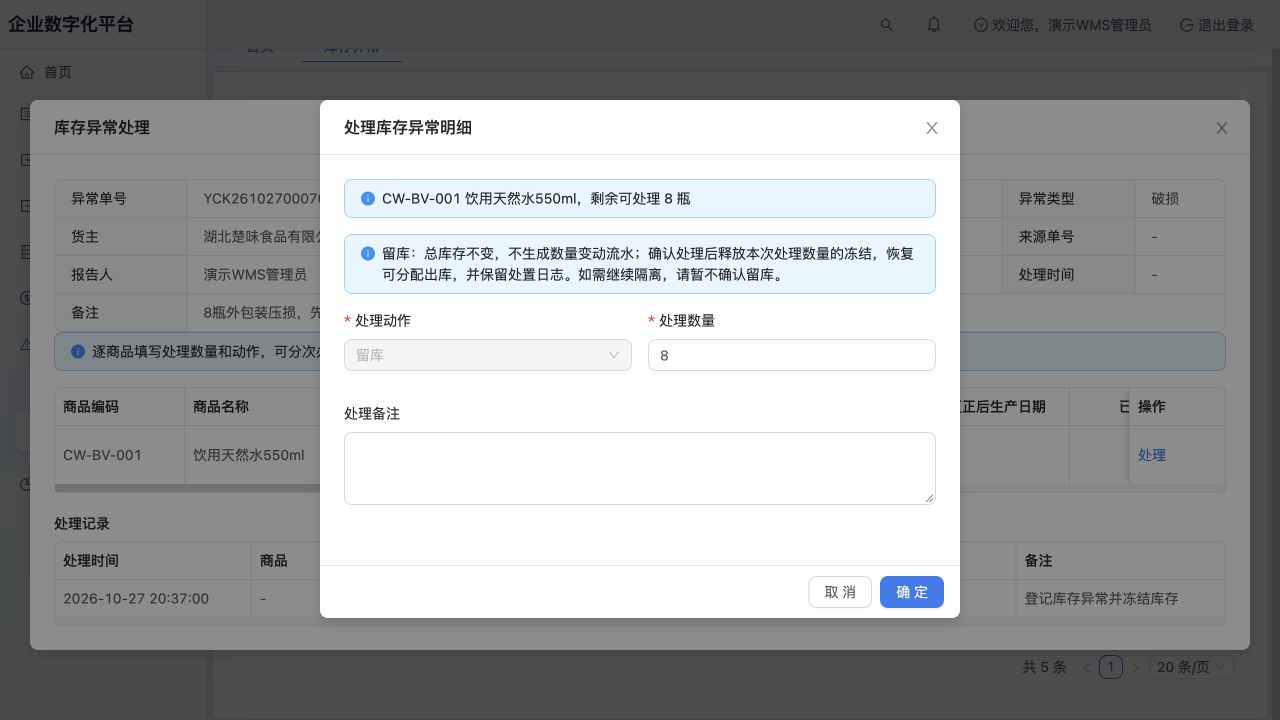Click the search magnifier icon in the header

point(886,25)
